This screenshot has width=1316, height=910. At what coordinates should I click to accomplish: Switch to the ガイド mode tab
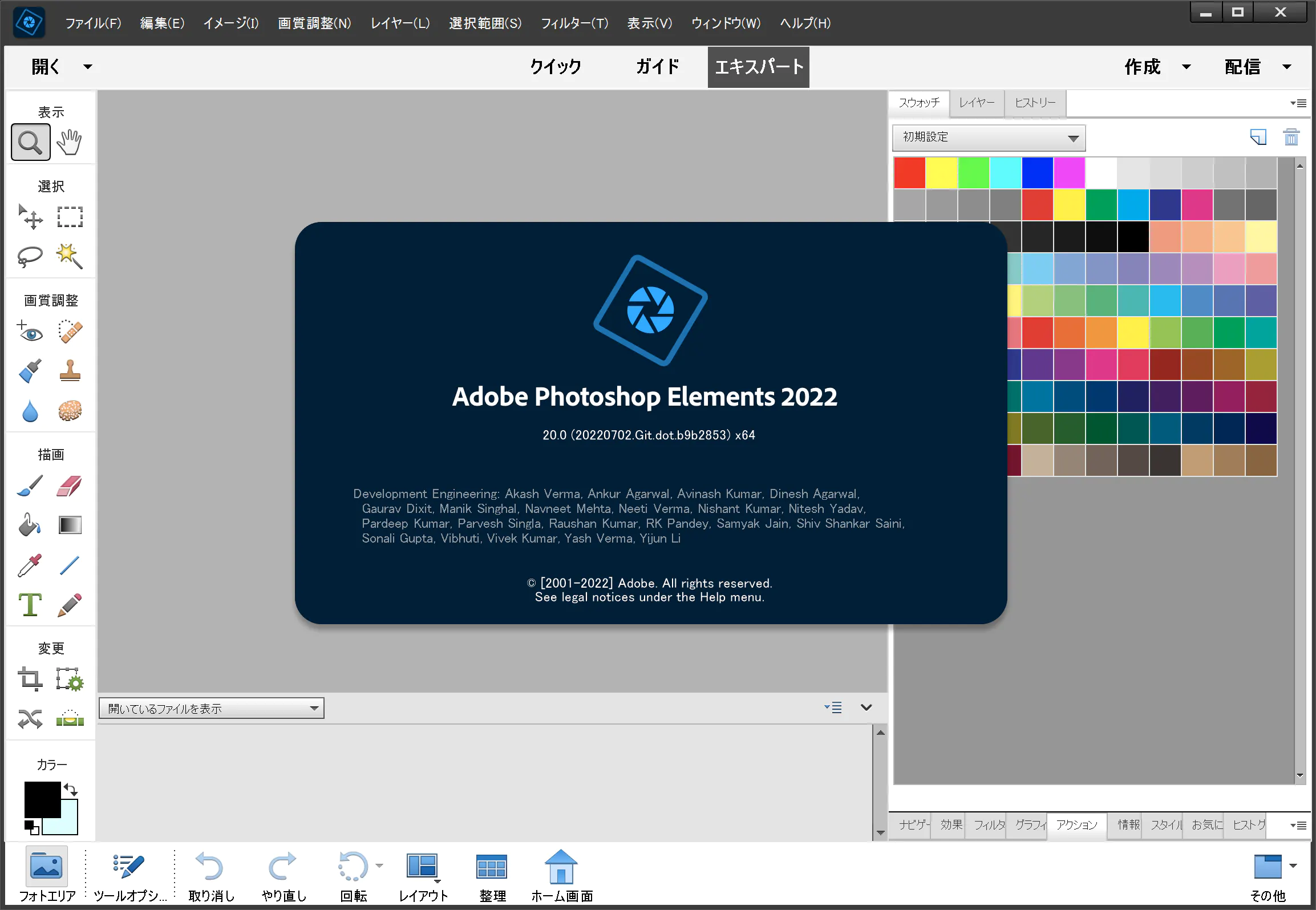658,67
